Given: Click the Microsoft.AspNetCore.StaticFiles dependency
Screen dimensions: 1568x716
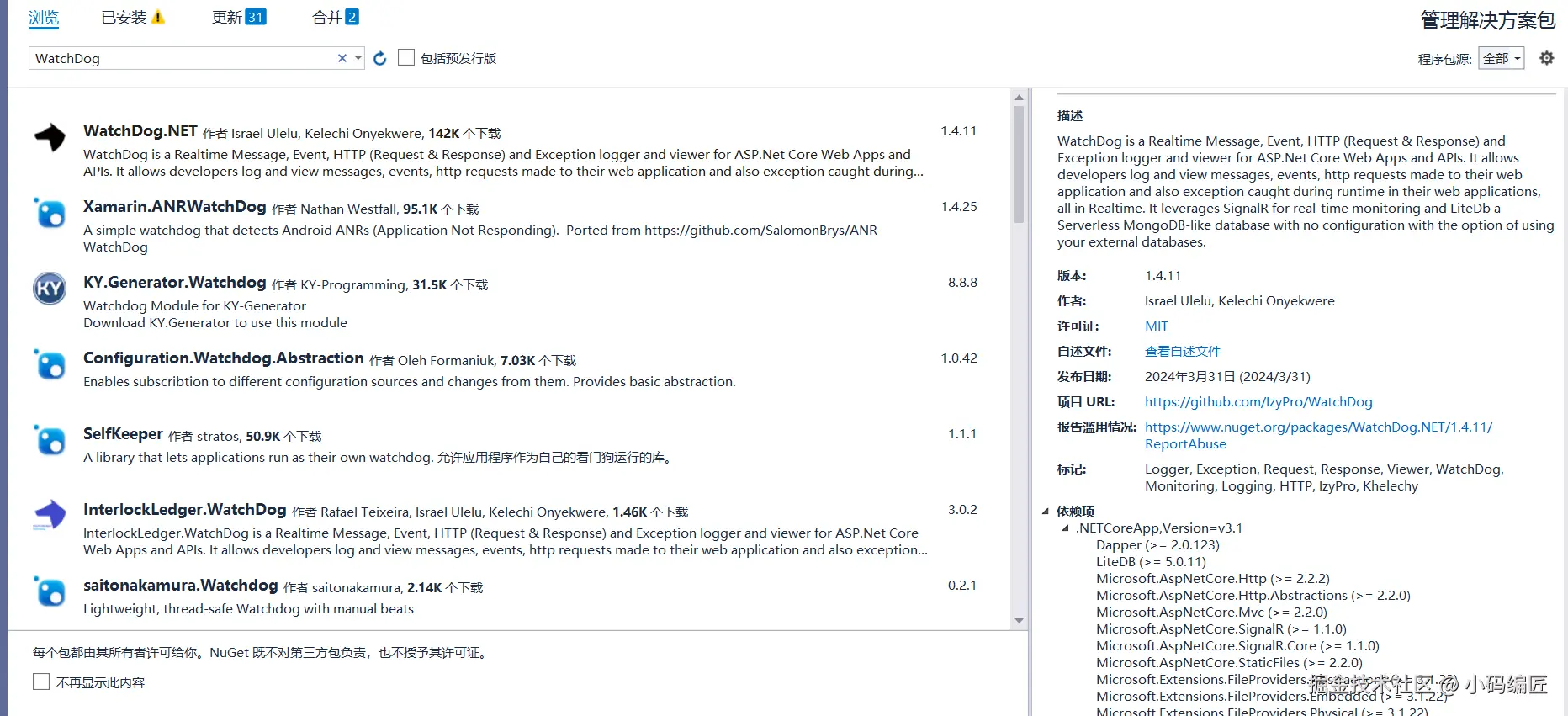Looking at the screenshot, I should (1229, 663).
